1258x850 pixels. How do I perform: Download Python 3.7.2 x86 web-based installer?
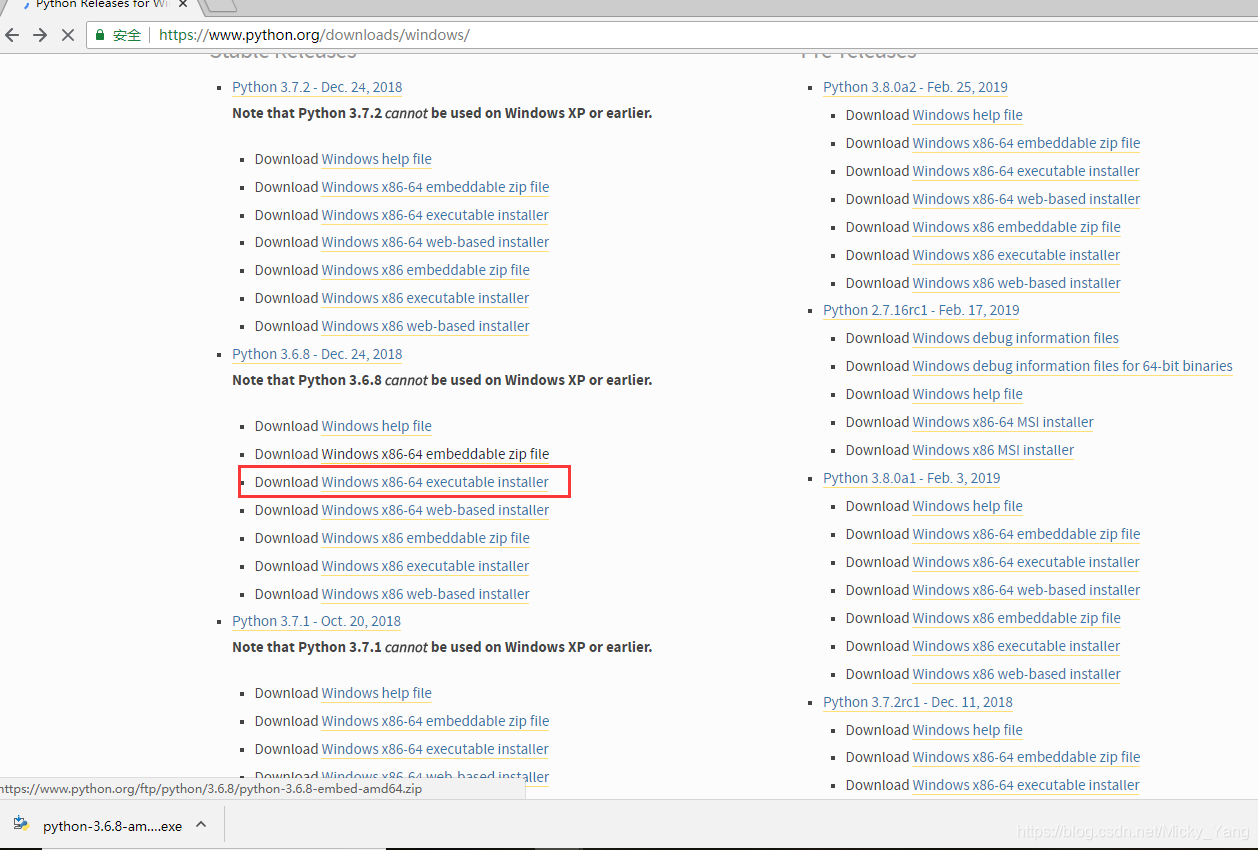425,326
